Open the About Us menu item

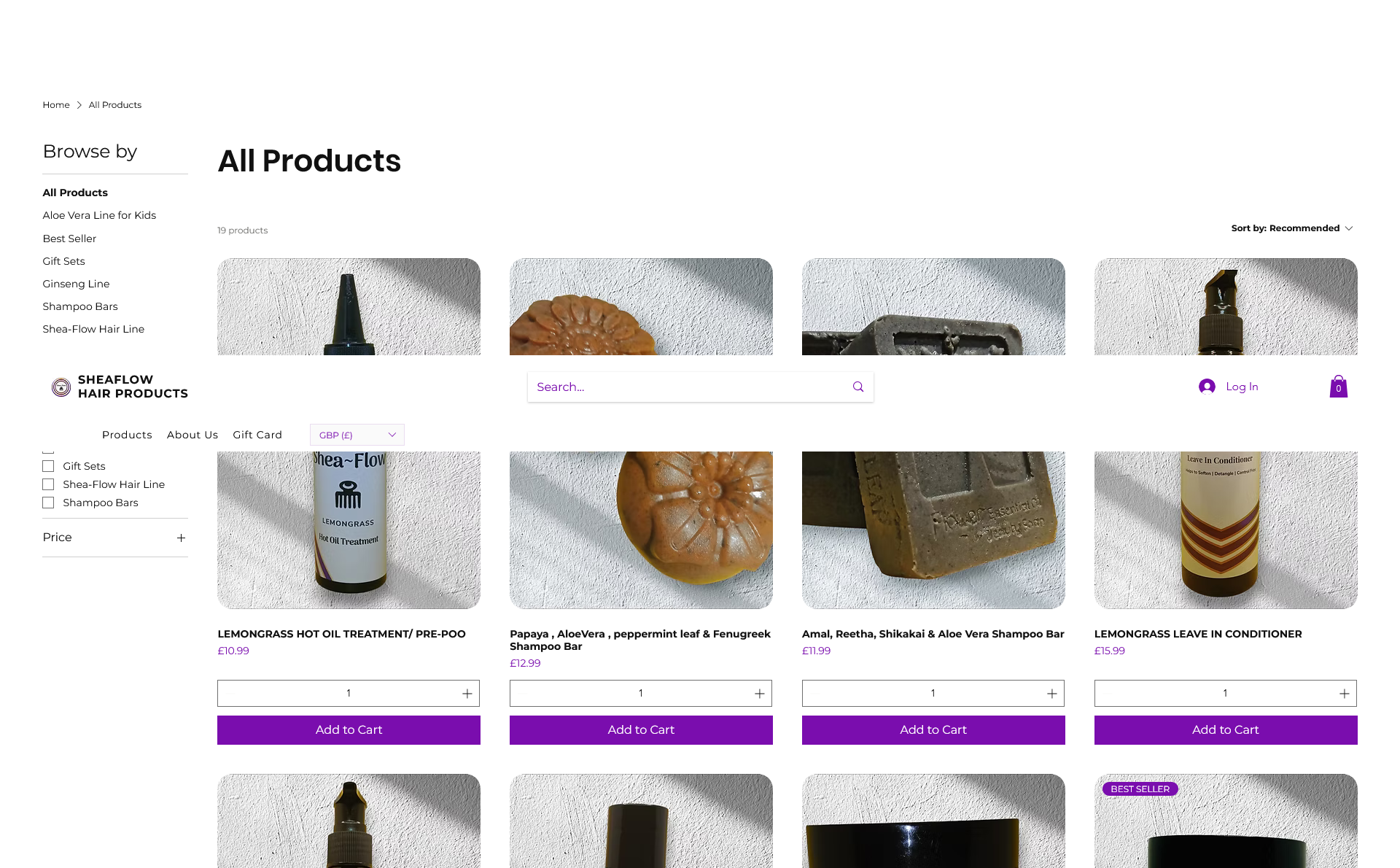click(x=192, y=435)
